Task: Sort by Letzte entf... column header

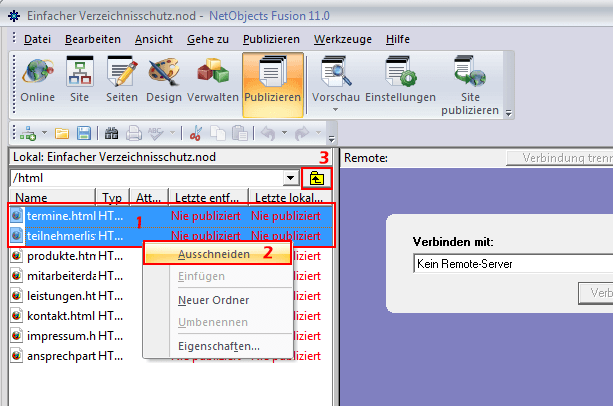Action: click(208, 197)
